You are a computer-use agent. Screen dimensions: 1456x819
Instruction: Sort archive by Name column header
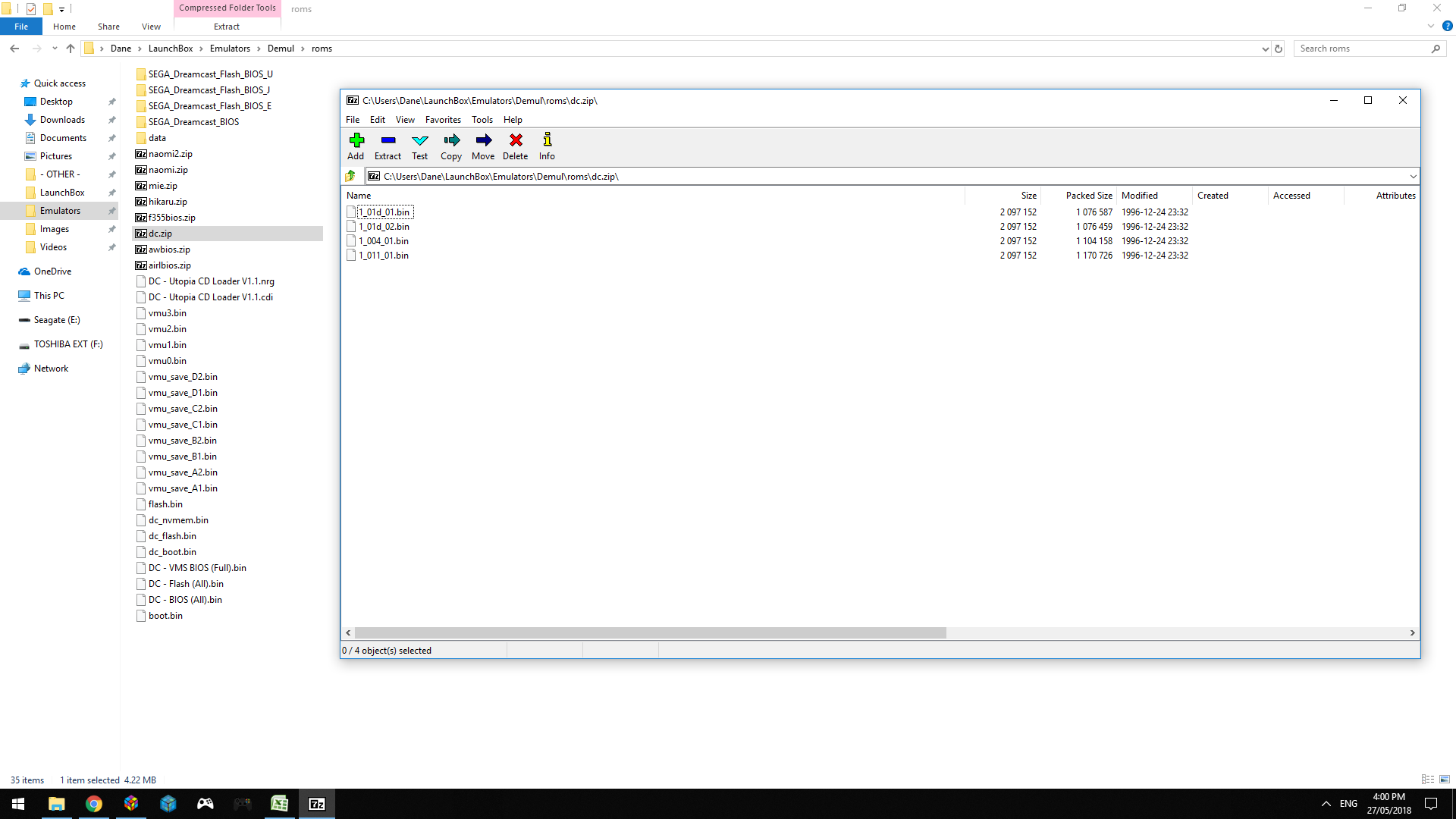pyautogui.click(x=653, y=196)
